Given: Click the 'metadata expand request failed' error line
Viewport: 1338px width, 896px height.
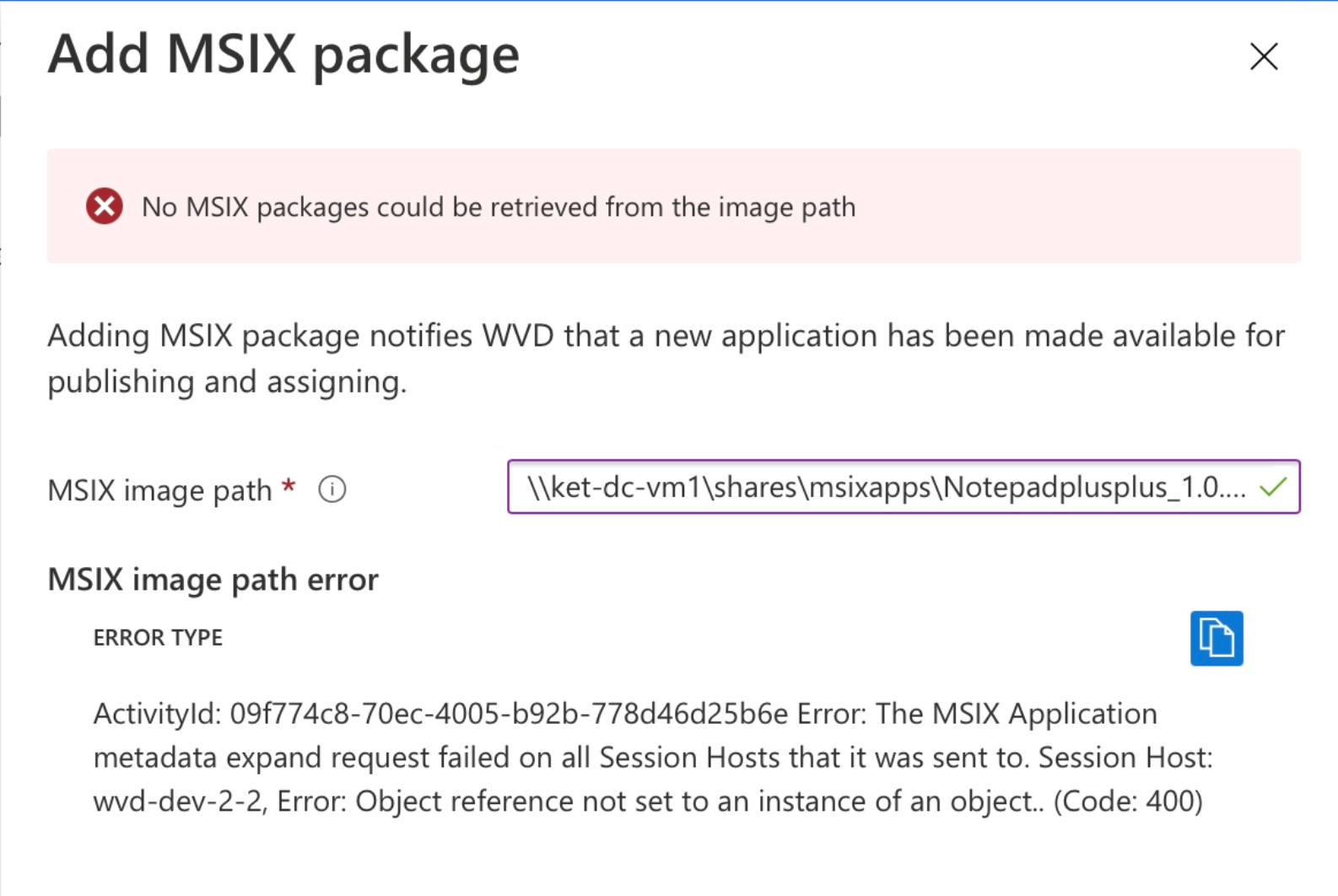Looking at the screenshot, I should (653, 758).
